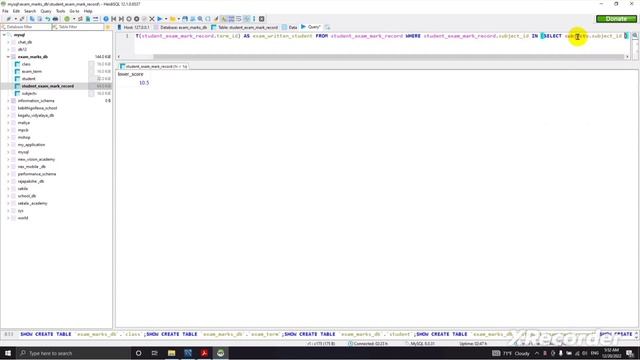The image size is (640, 360).
Task: Click the print icon in toolbar
Action: [x=55, y=19]
